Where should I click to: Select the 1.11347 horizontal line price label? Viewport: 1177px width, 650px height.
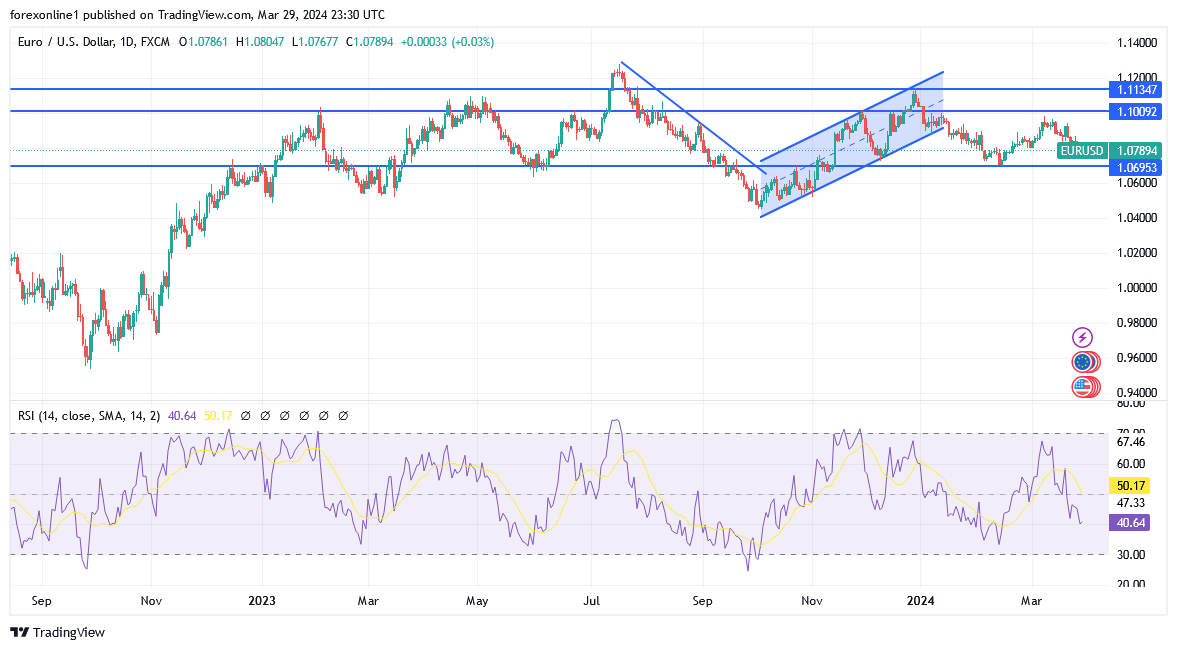point(1135,89)
